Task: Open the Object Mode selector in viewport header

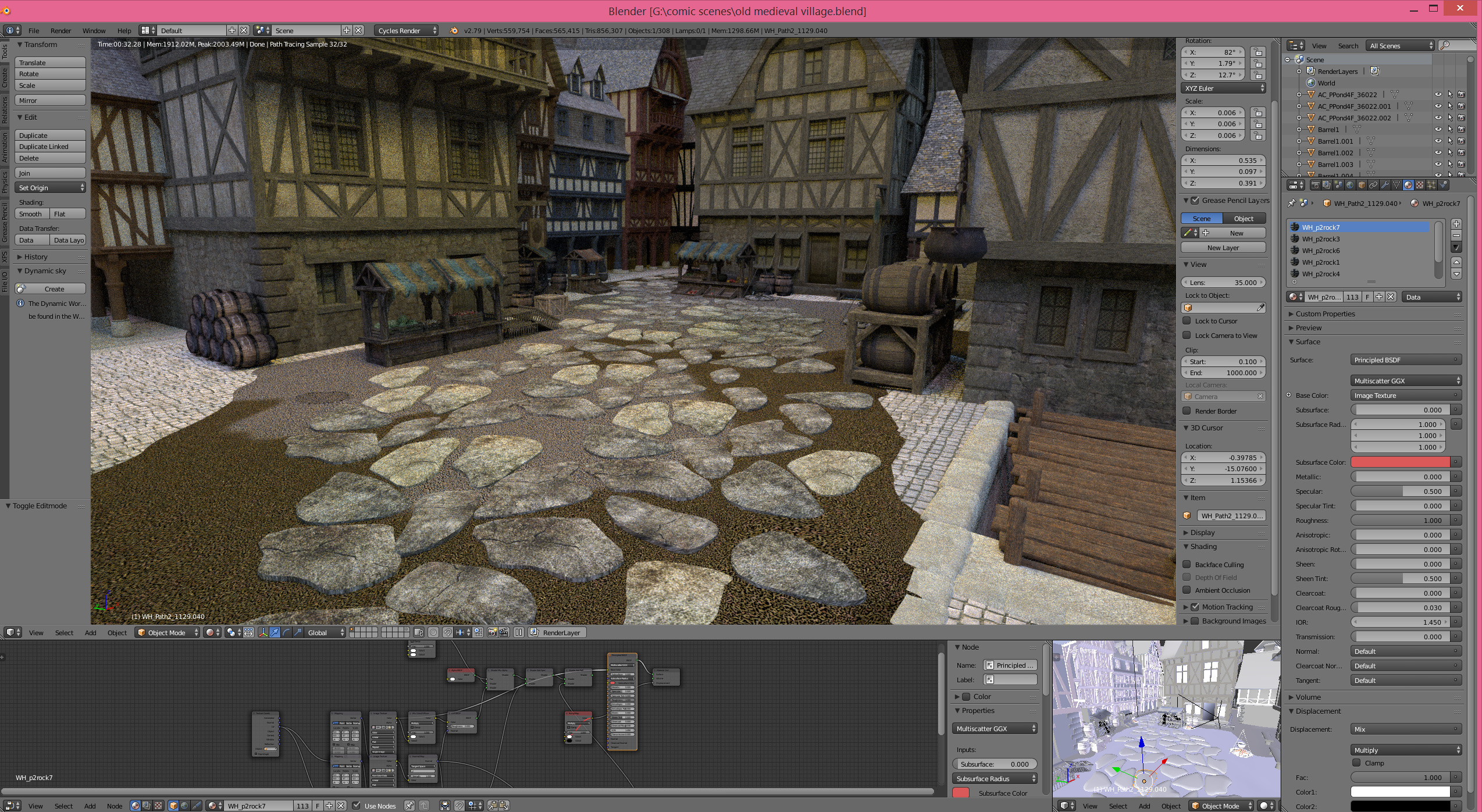Action: pyautogui.click(x=168, y=632)
